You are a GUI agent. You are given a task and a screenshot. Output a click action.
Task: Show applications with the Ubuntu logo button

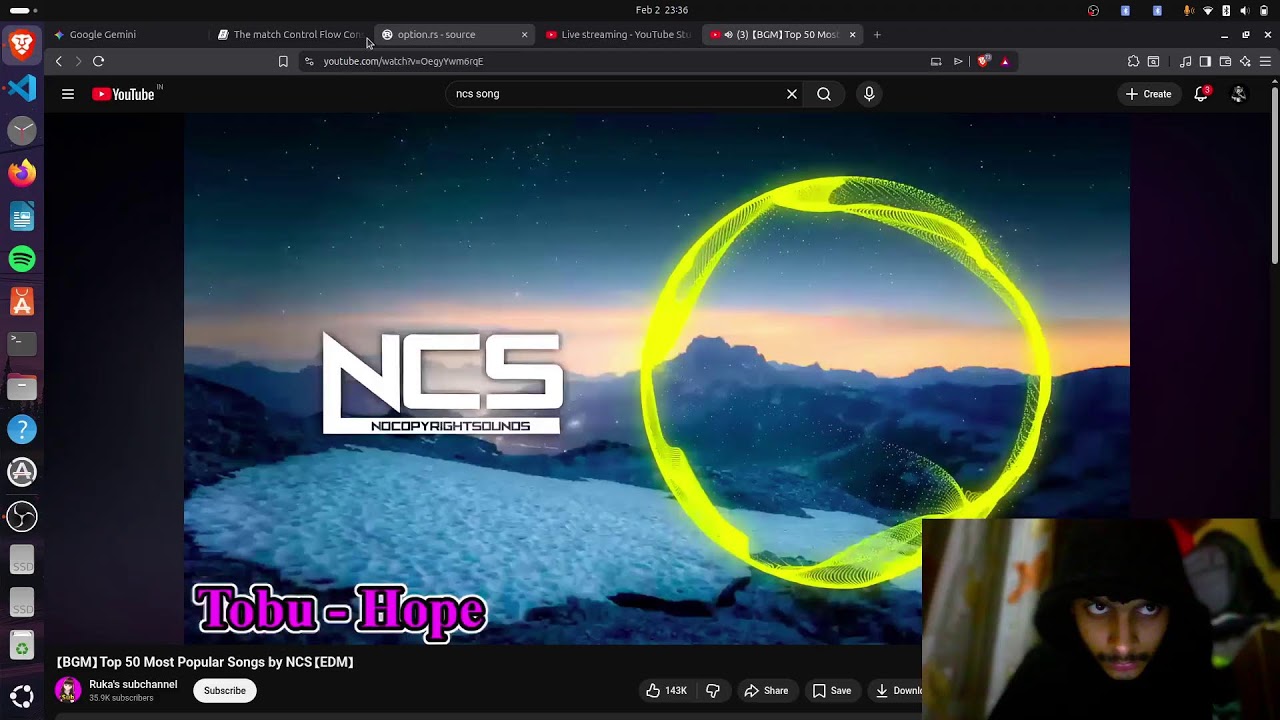[22, 695]
